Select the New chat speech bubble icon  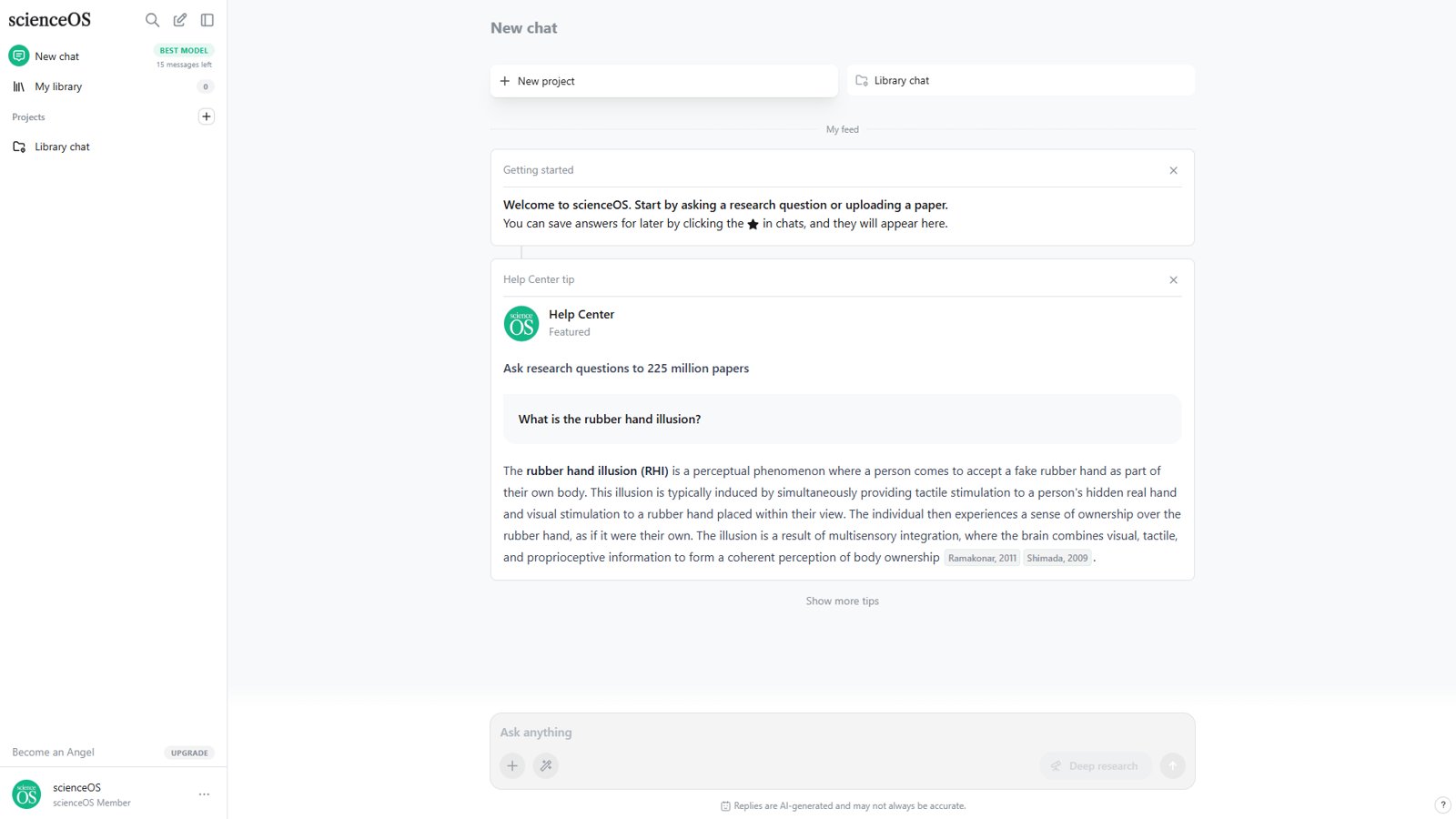[x=18, y=56]
